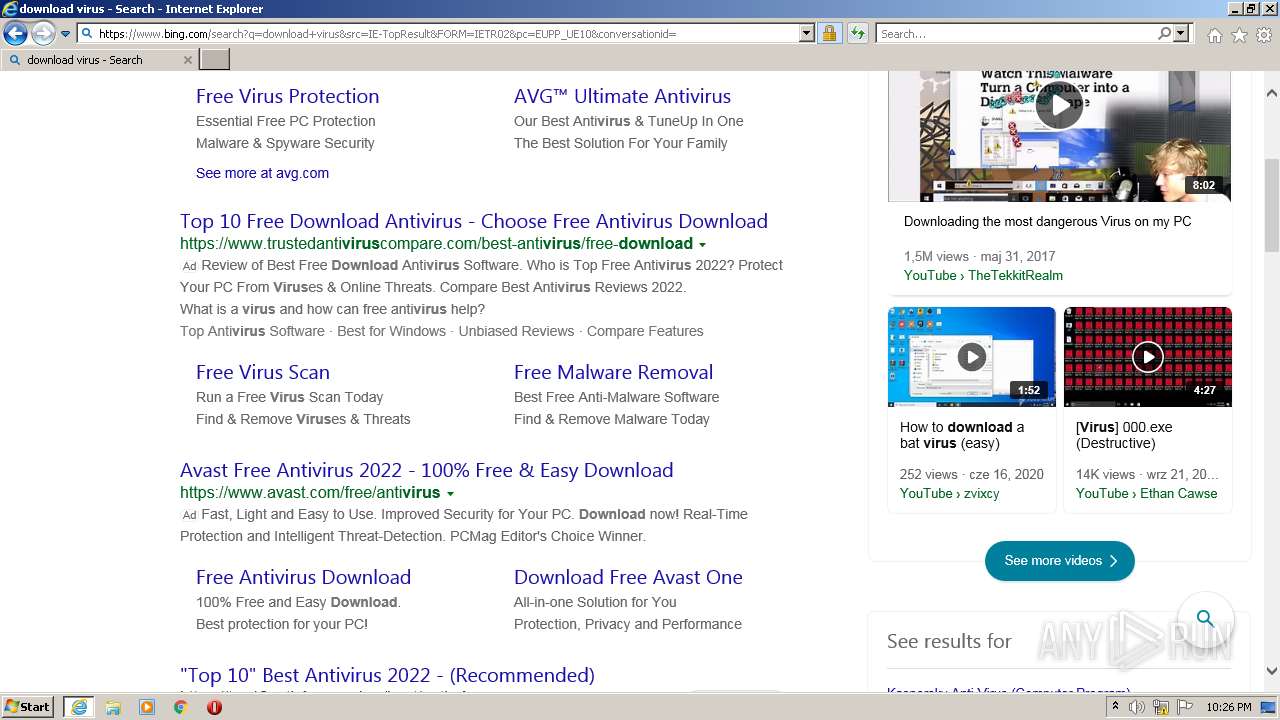Click the page scrollbar down arrow

(1271, 671)
